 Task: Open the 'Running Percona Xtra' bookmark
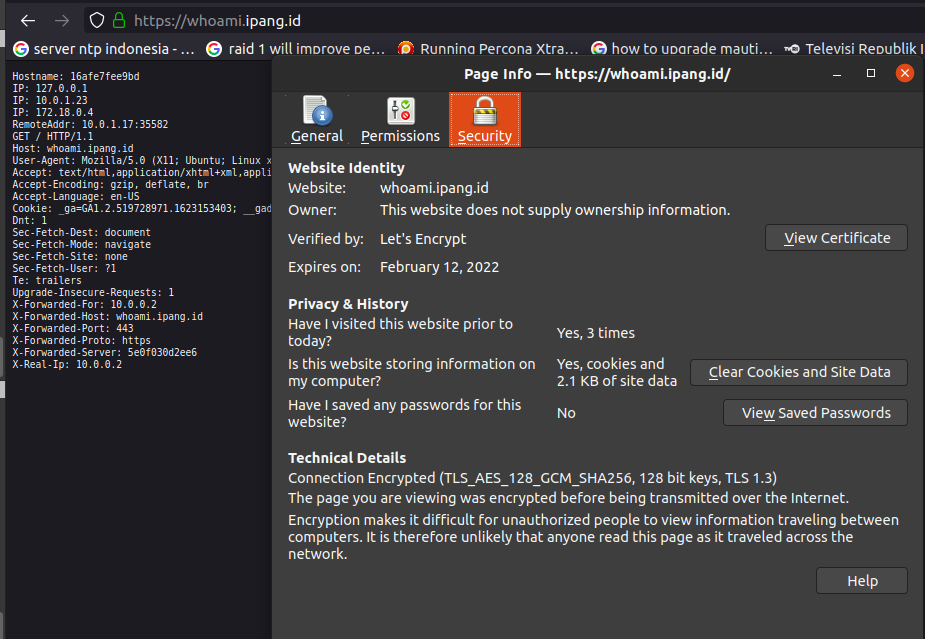click(488, 48)
